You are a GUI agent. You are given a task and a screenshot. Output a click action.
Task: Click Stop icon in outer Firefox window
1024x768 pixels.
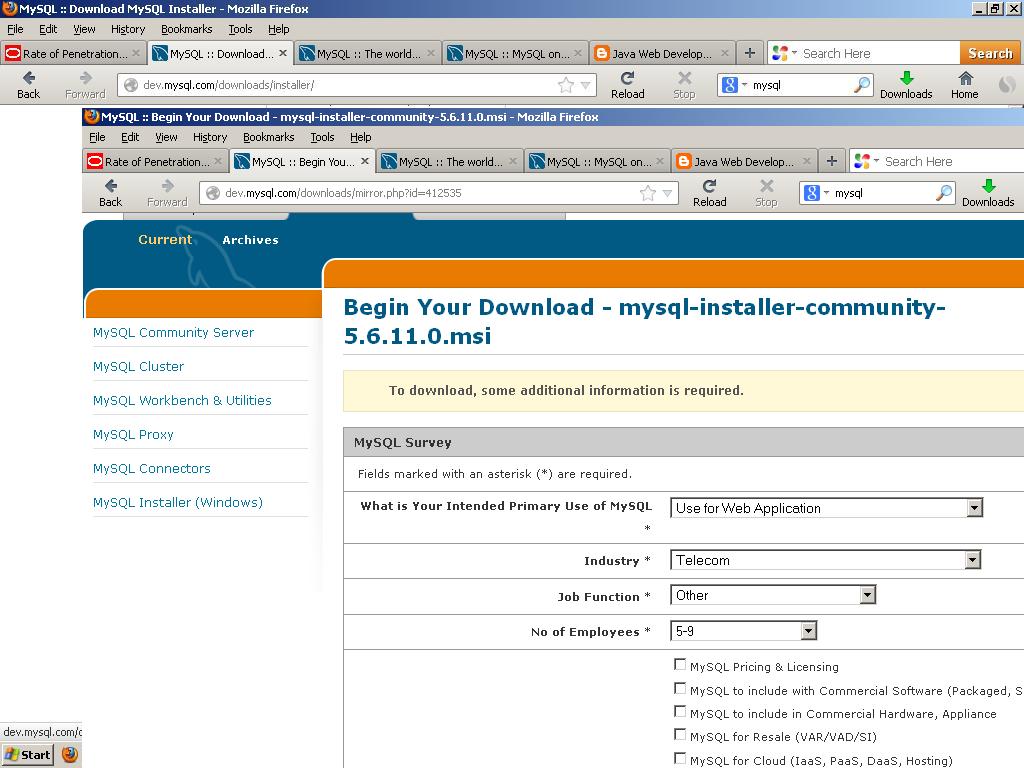coord(684,78)
